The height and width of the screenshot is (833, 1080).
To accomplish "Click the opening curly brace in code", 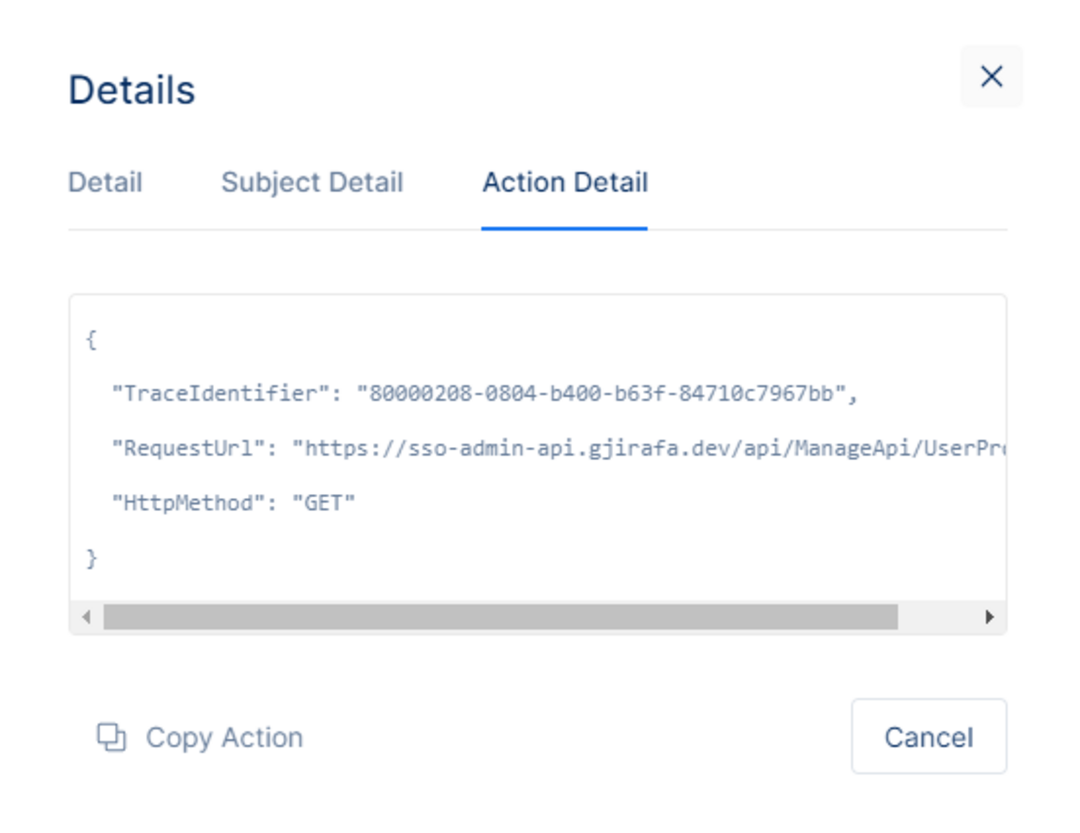I will tap(91, 339).
